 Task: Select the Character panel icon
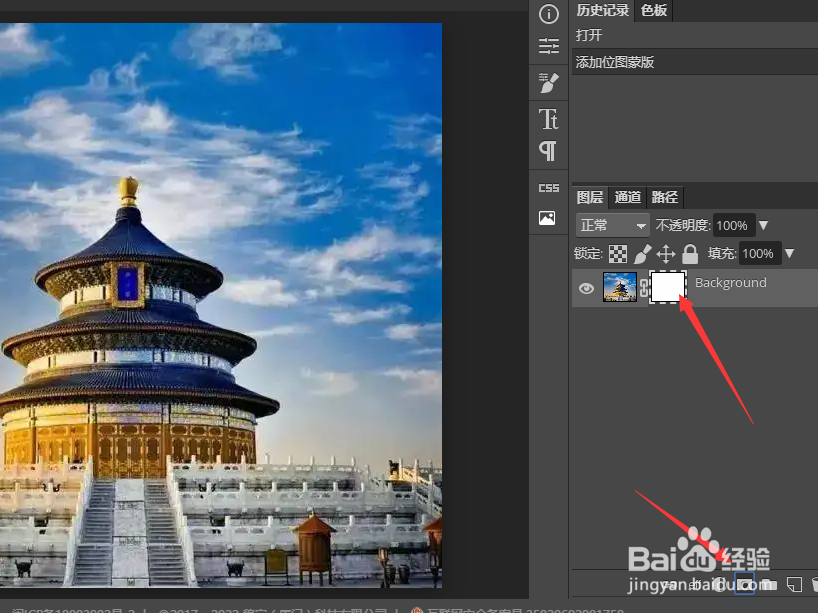pyautogui.click(x=548, y=119)
